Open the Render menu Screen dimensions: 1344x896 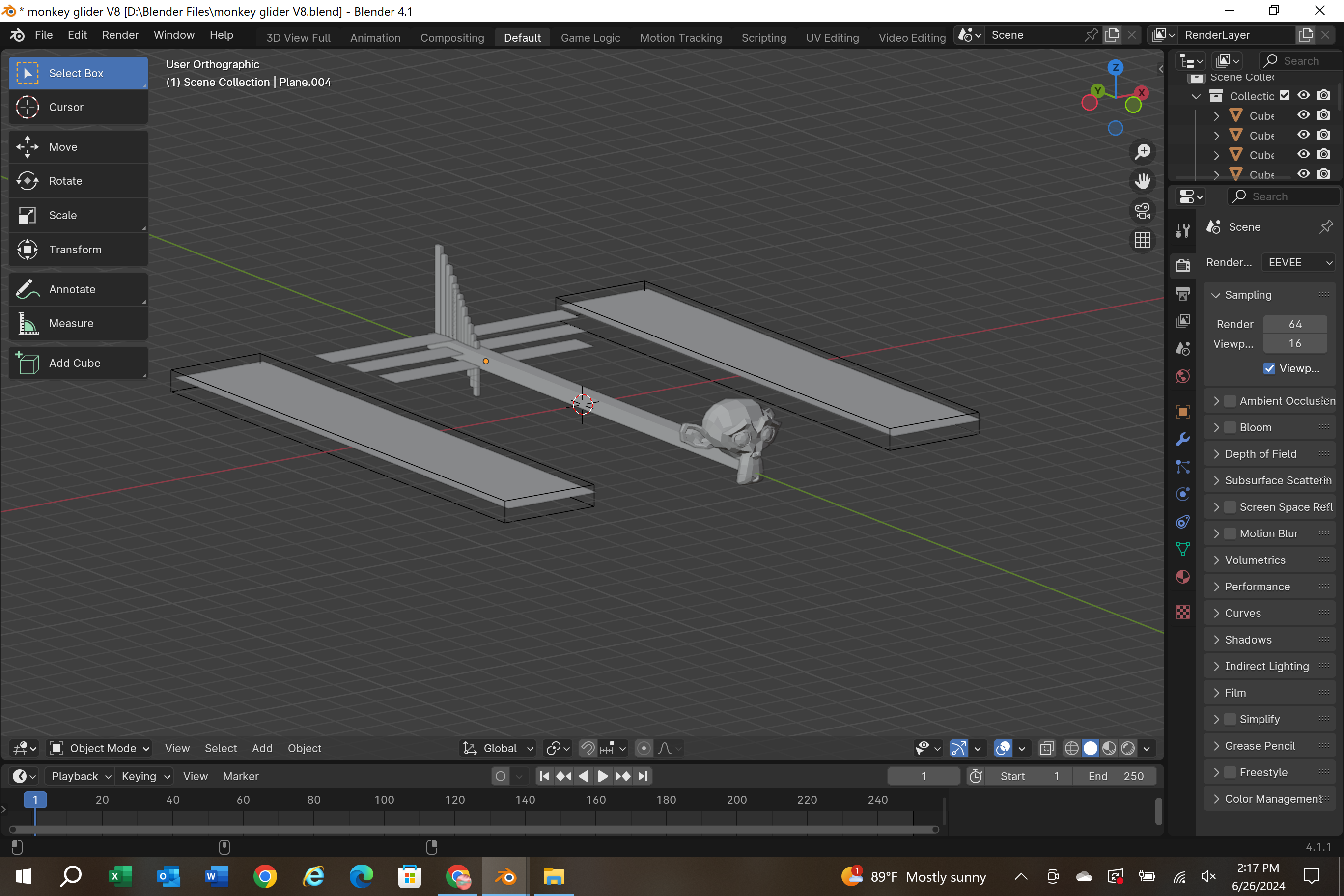click(120, 35)
